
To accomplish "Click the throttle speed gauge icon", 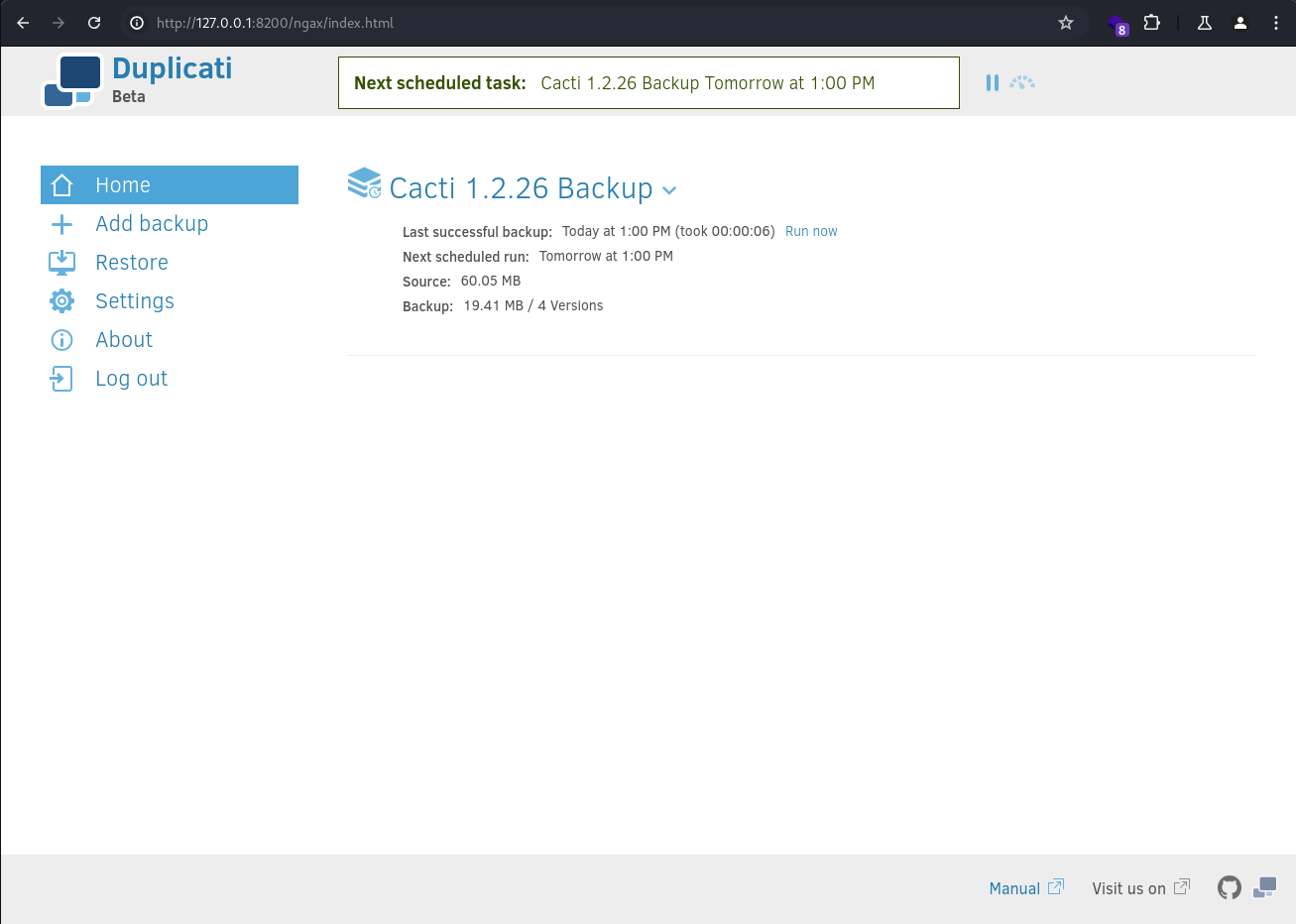I will [x=1022, y=83].
